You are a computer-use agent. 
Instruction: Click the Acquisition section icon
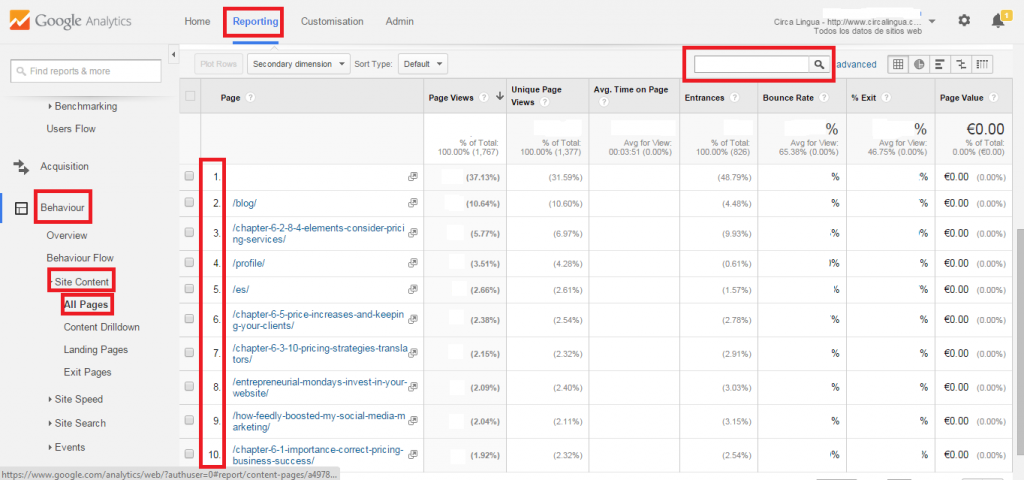tap(22, 167)
